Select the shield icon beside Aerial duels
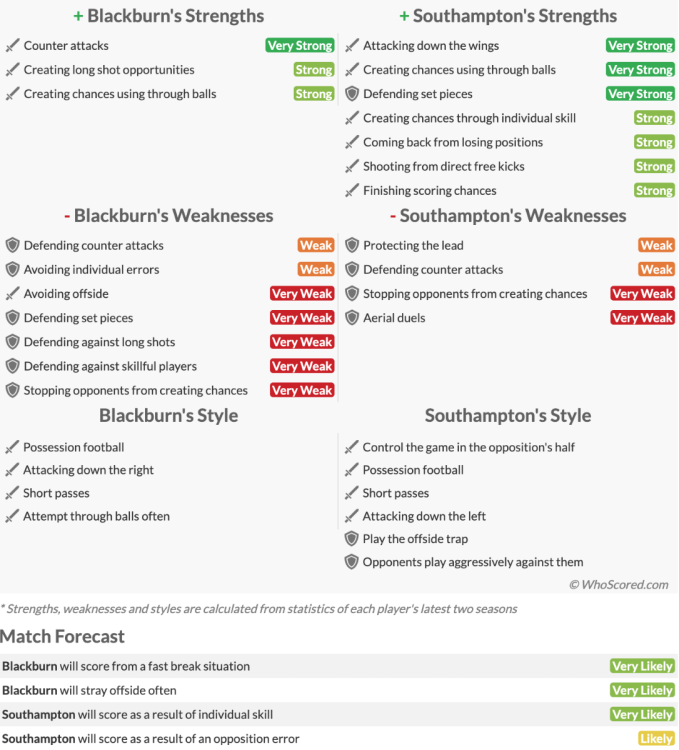Screen dimensions: 679x750 [x=351, y=318]
